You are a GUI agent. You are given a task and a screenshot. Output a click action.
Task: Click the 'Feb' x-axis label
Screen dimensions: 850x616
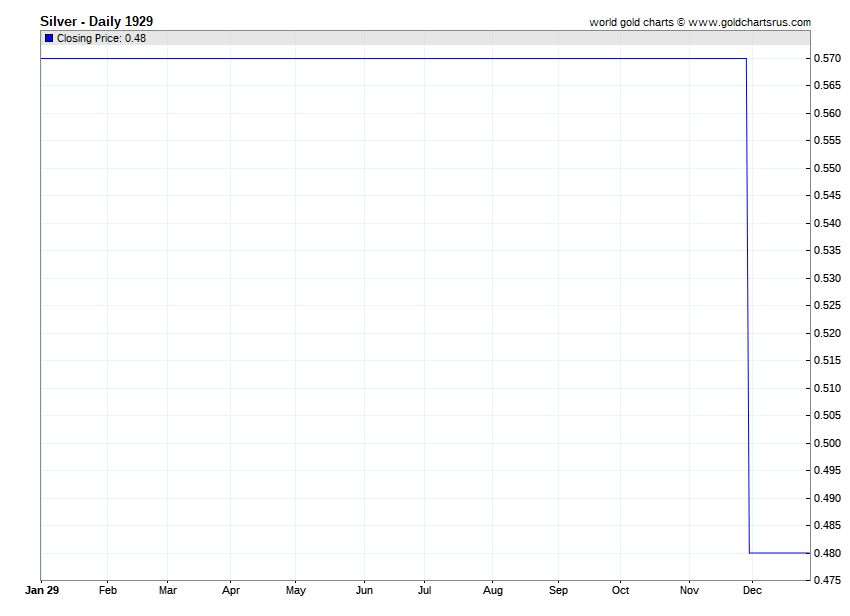107,590
